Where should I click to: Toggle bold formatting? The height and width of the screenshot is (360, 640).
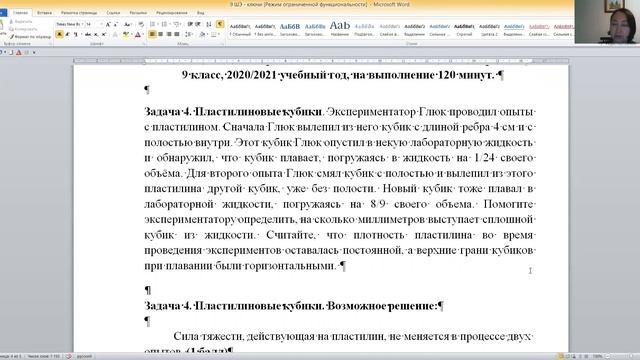[60, 35]
